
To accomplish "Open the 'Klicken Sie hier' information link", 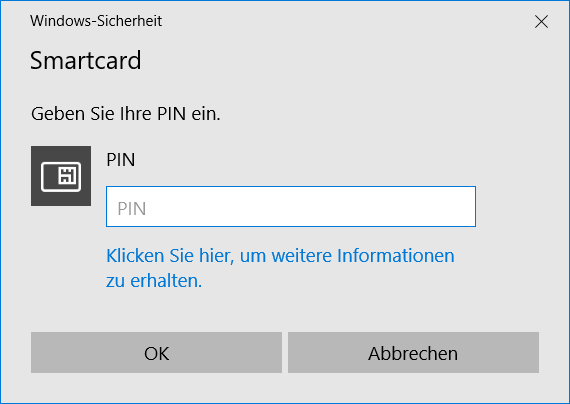I will 280,268.
